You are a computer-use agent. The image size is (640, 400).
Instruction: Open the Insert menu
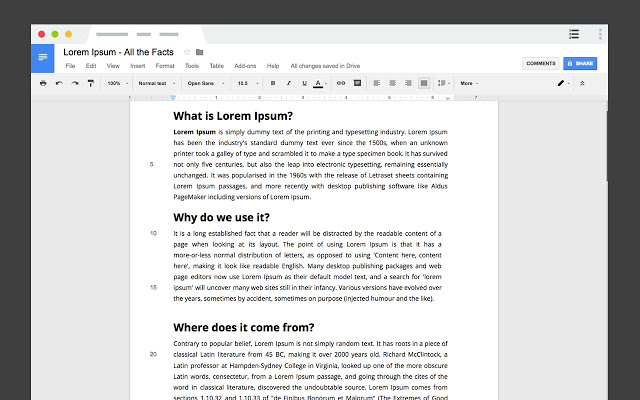coord(138,66)
